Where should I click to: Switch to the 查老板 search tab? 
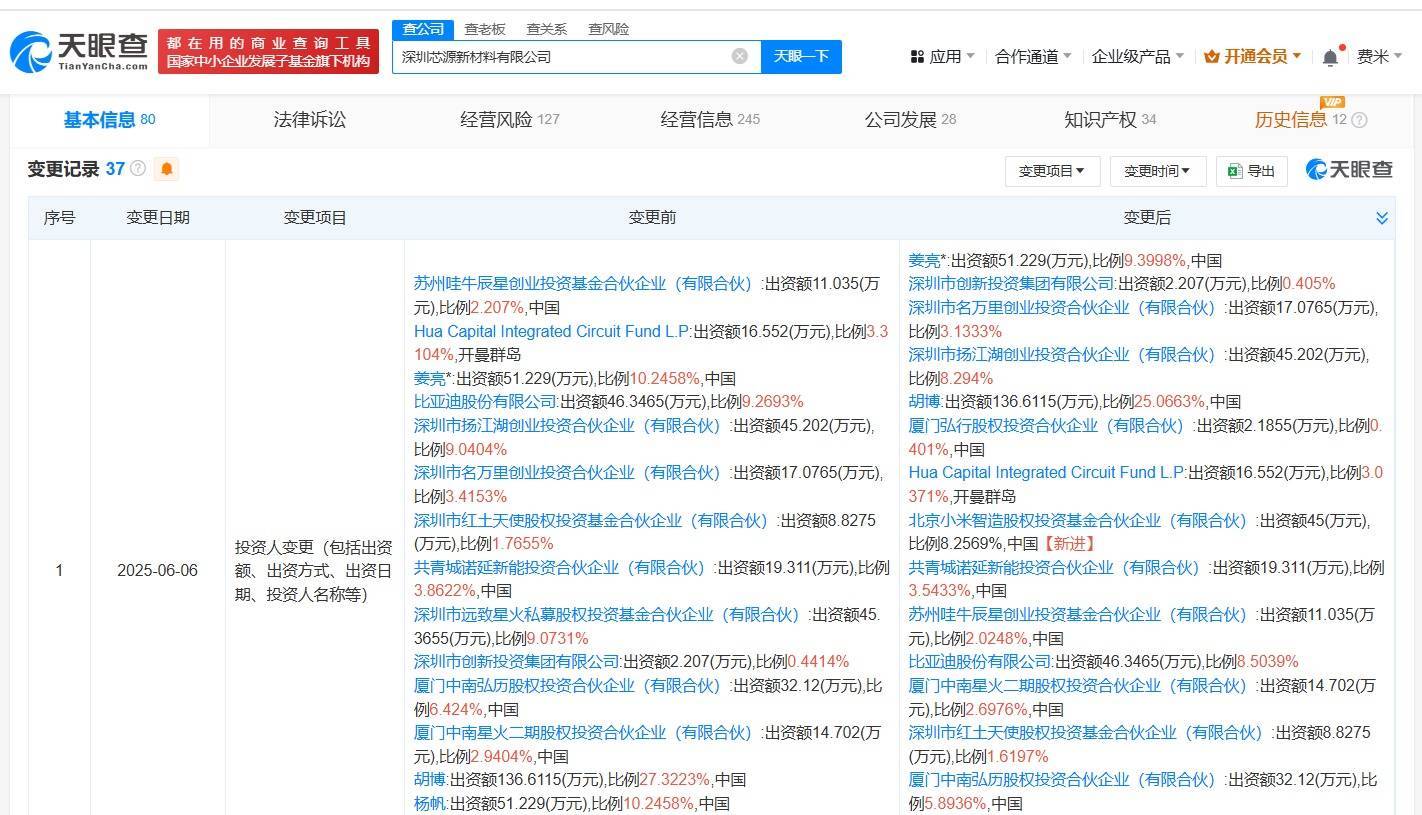pos(484,29)
